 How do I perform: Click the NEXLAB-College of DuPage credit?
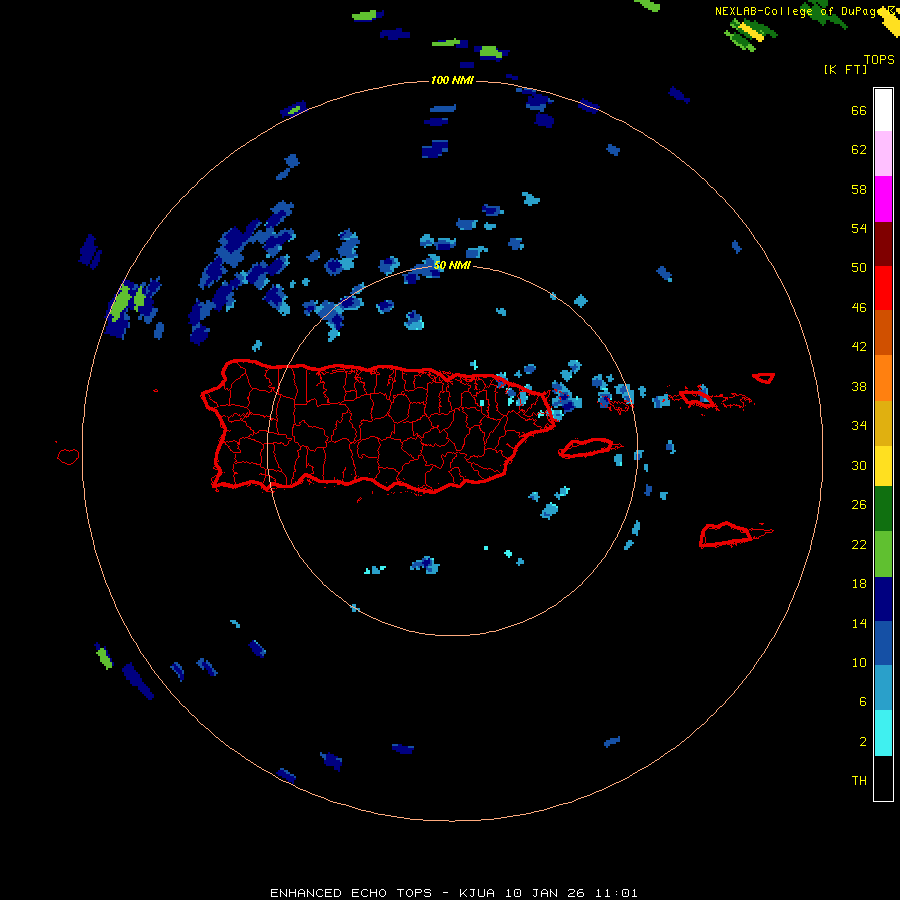804,11
